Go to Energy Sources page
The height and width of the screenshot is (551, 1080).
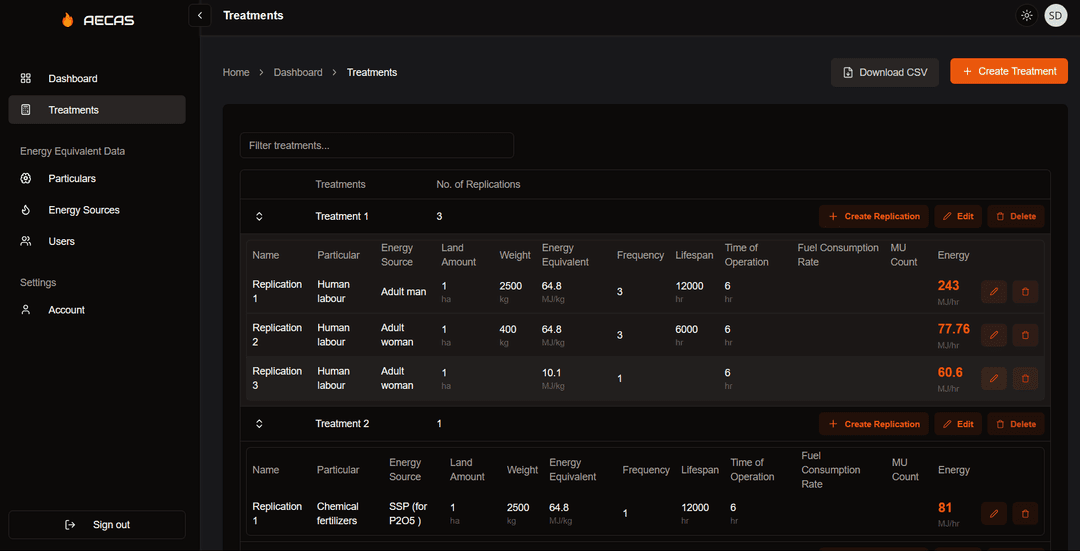click(x=84, y=210)
